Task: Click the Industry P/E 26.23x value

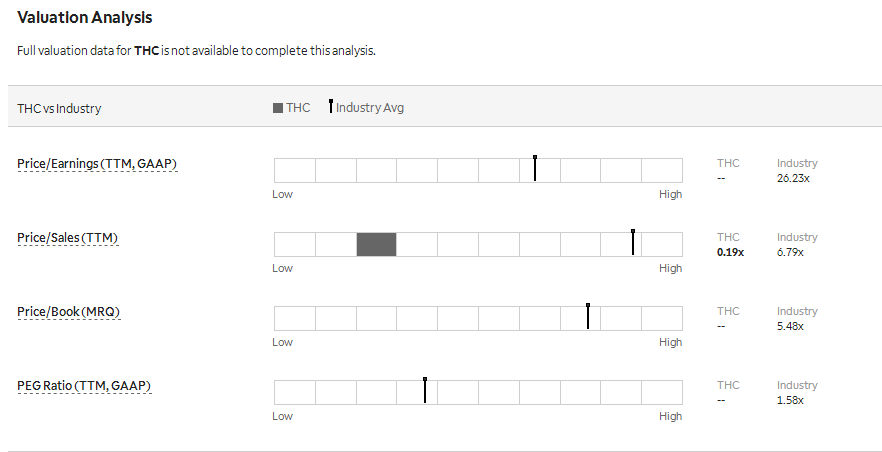Action: (793, 178)
